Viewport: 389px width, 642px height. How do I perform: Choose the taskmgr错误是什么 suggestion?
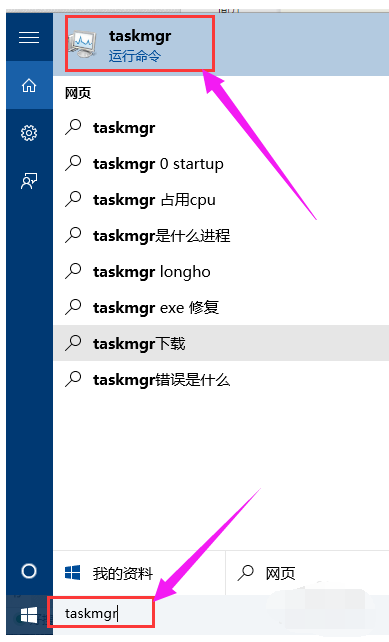pyautogui.click(x=221, y=380)
